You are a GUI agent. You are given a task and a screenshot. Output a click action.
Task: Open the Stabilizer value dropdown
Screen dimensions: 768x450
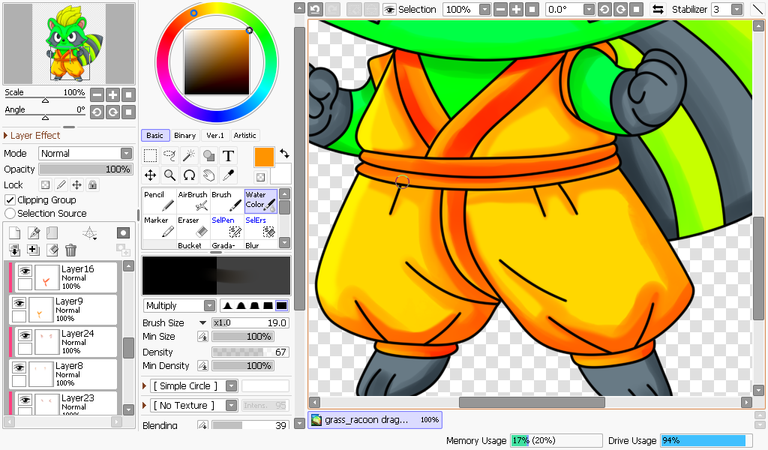[x=737, y=9]
